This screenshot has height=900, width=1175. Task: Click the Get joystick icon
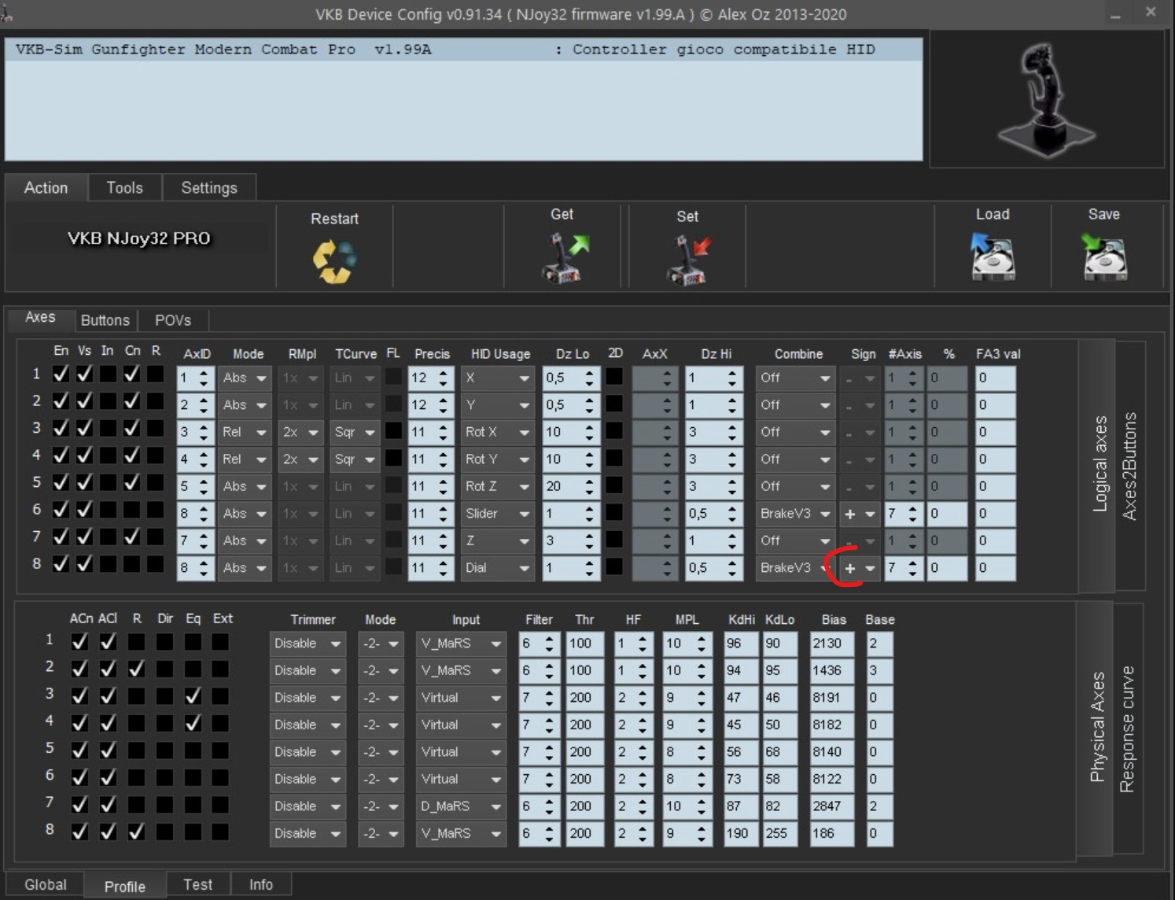564,258
